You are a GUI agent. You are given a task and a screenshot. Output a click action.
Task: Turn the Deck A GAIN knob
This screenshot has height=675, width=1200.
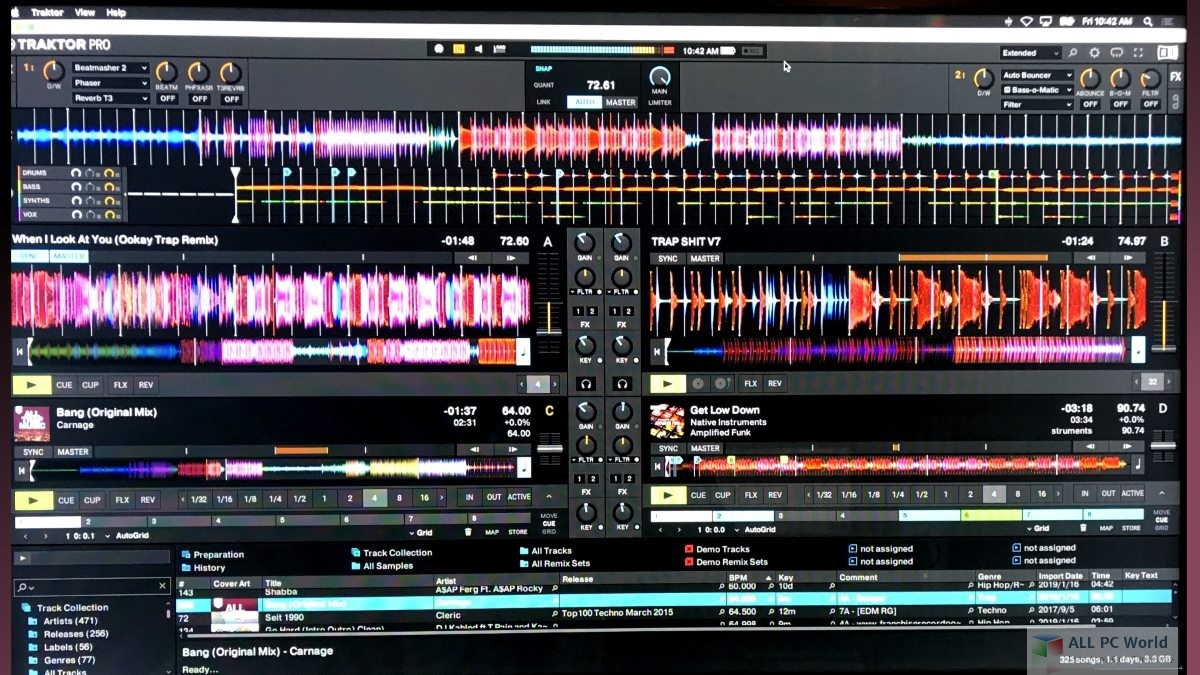[585, 242]
